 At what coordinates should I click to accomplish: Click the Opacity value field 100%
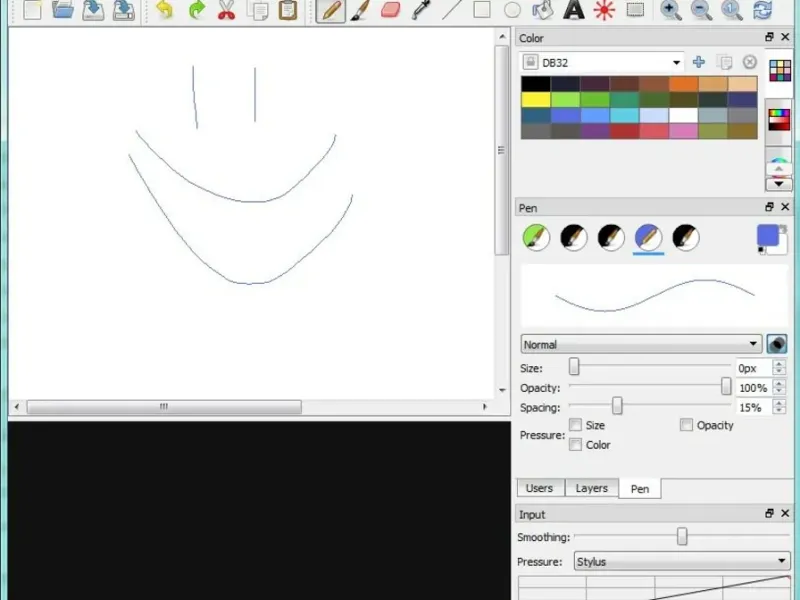[754, 388]
